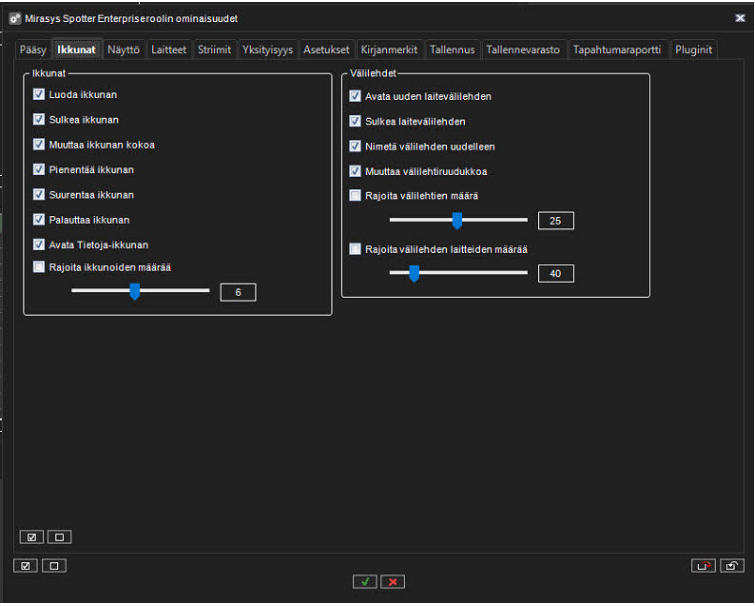This screenshot has height=606, width=755.
Task: Enable Rajoita välilehtien määrä option
Action: point(355,196)
